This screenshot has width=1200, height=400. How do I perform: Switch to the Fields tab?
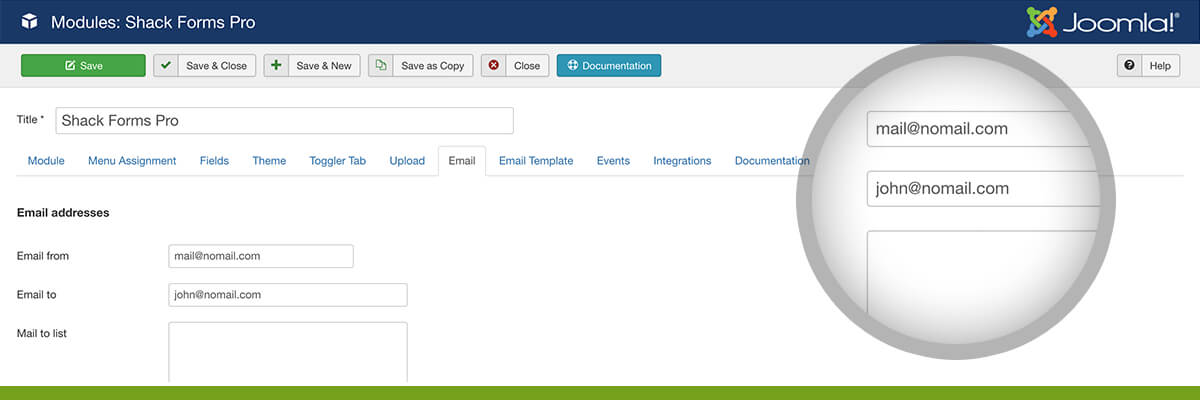point(214,161)
